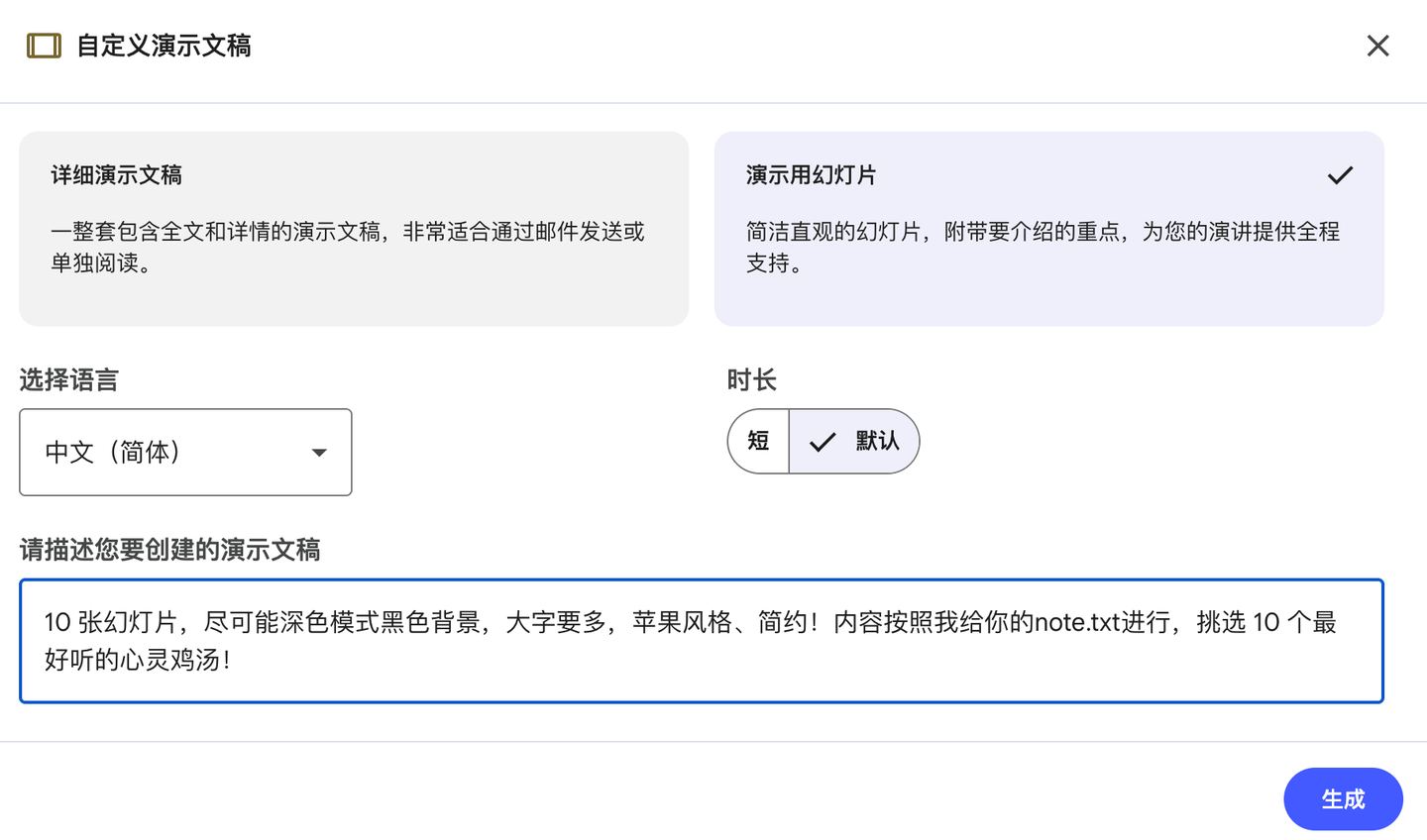Viewport: 1427px width, 840px height.
Task: Select the 演示用幻灯片 format card
Action: [x=1048, y=229]
